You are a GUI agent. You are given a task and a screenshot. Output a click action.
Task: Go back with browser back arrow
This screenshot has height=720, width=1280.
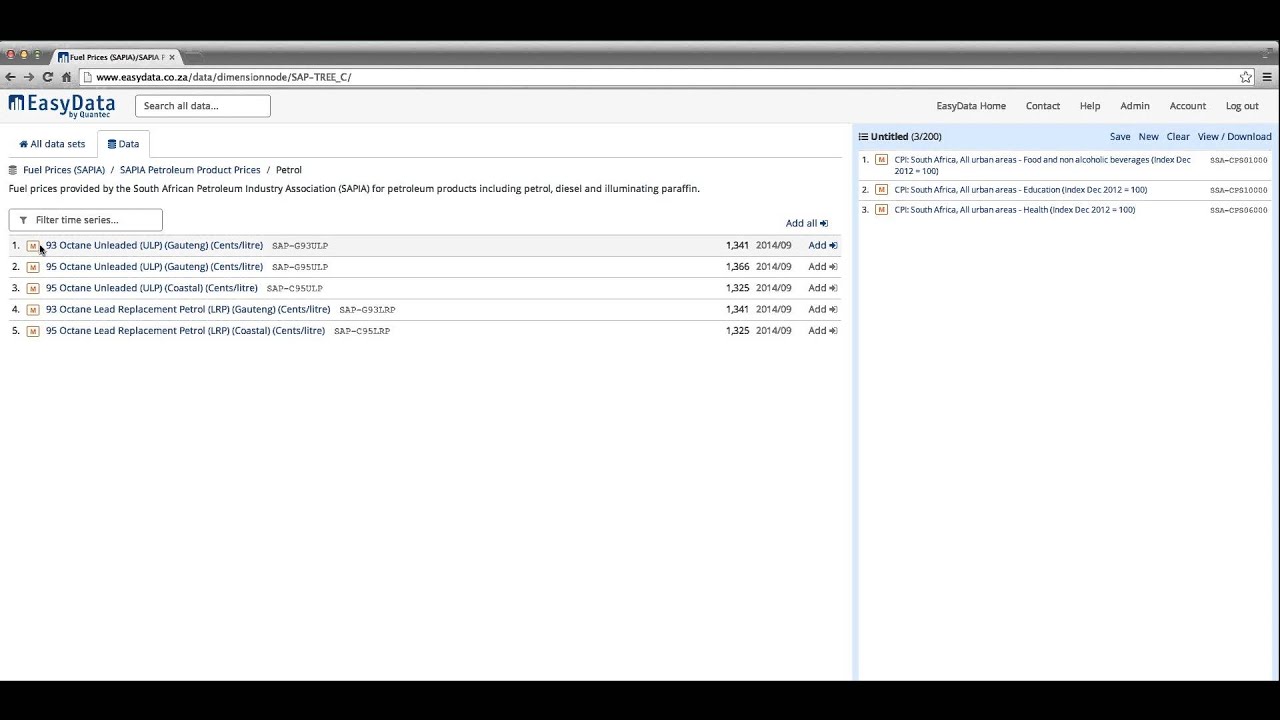pyautogui.click(x=10, y=77)
